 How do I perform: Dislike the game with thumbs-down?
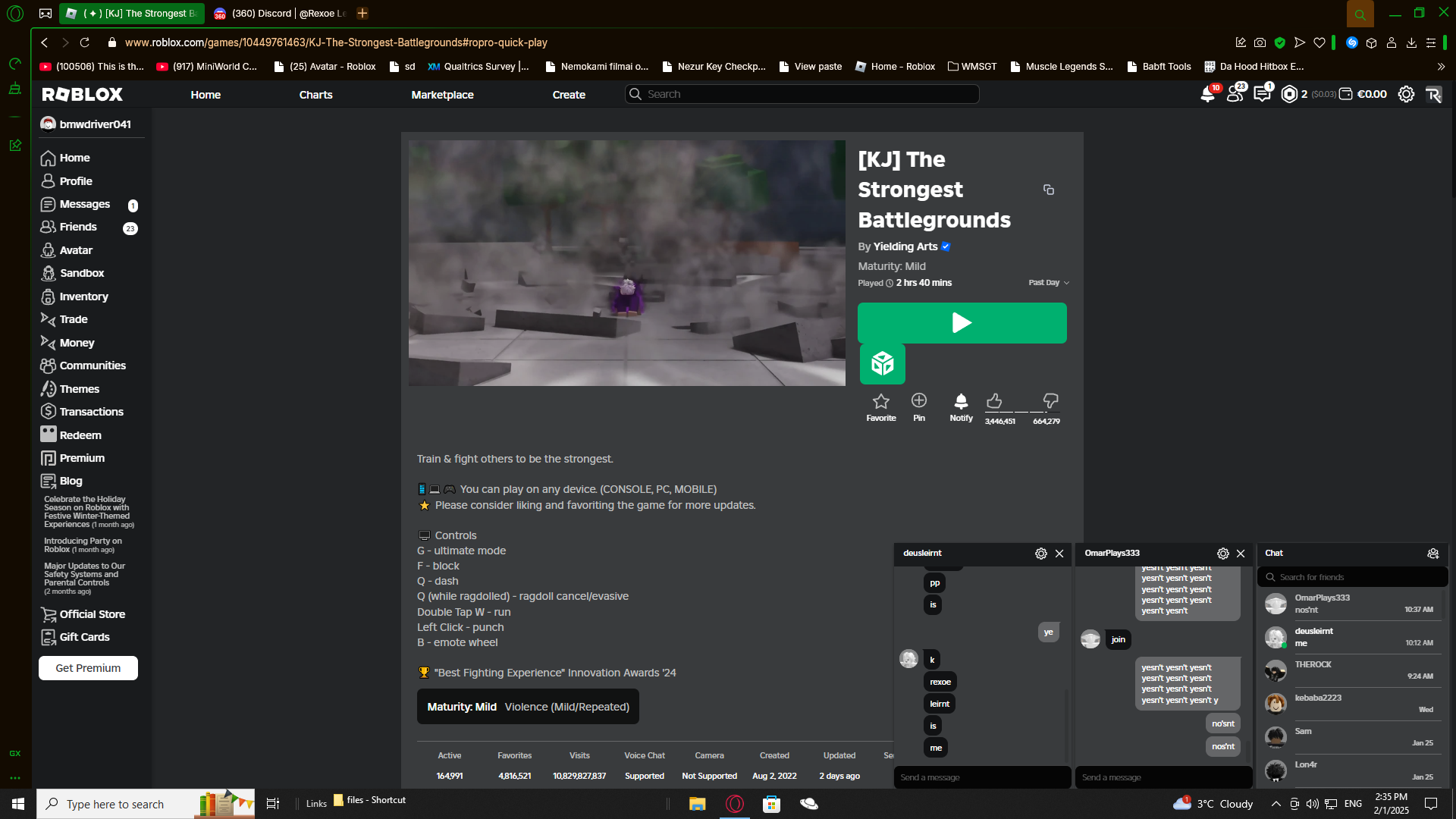point(1050,400)
